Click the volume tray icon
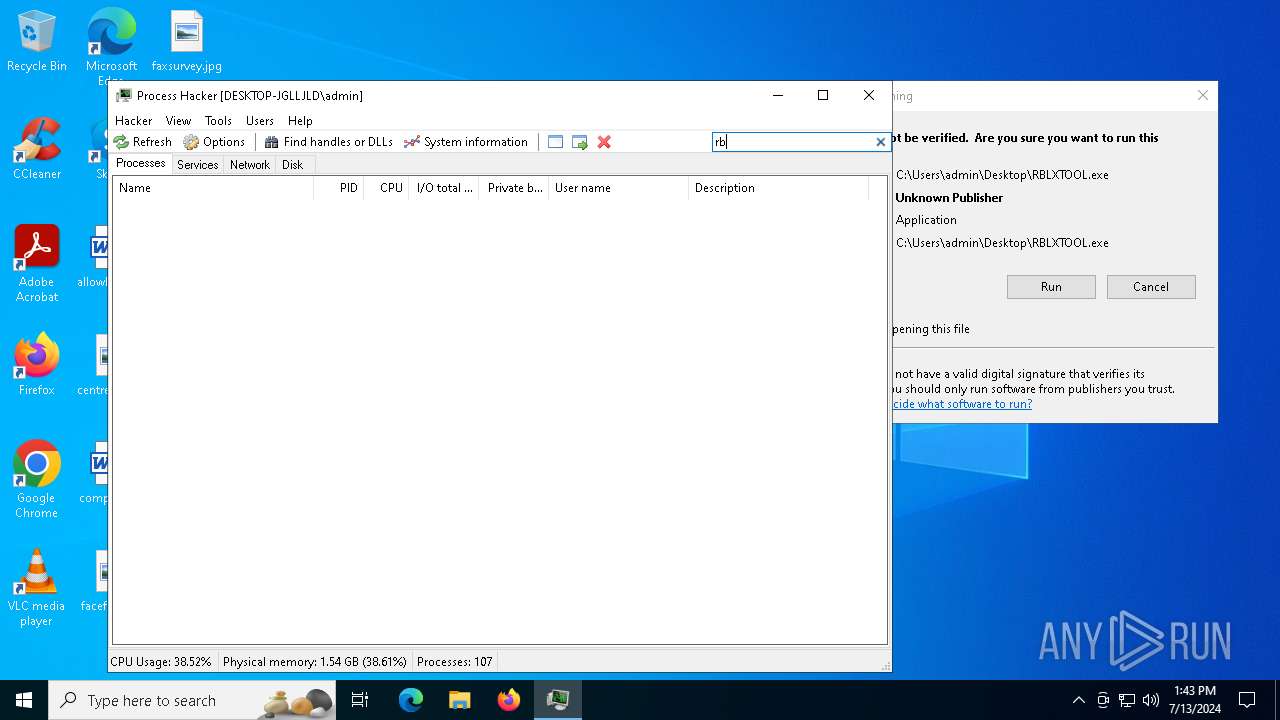The width and height of the screenshot is (1280, 720). coord(1151,700)
